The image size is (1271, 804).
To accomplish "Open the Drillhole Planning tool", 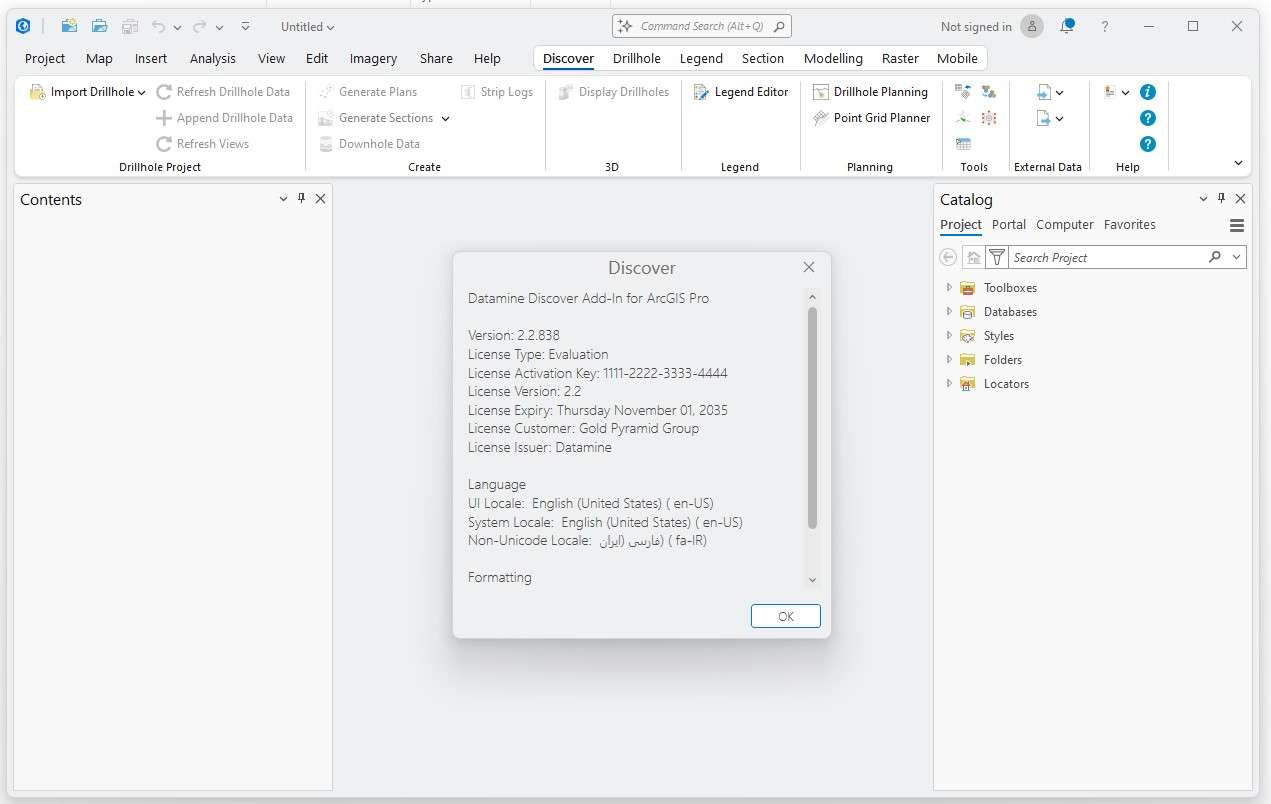I will click(870, 92).
